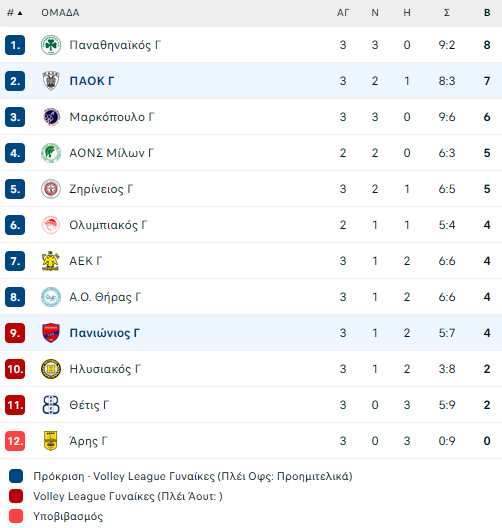The image size is (502, 528).
Task: Click the Markopoulo team logo
Action: pos(51,117)
